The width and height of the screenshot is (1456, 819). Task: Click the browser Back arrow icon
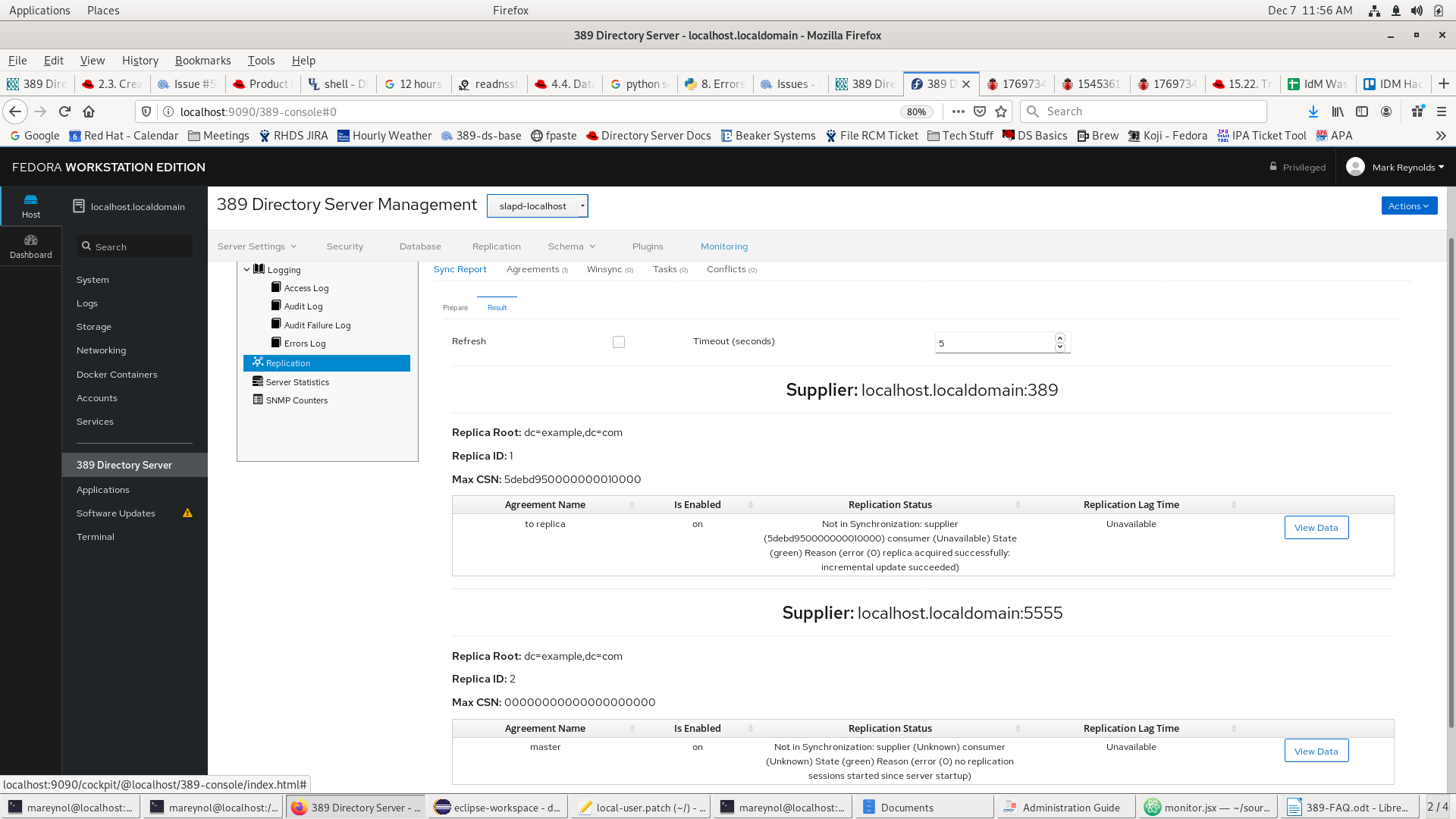pos(15,111)
